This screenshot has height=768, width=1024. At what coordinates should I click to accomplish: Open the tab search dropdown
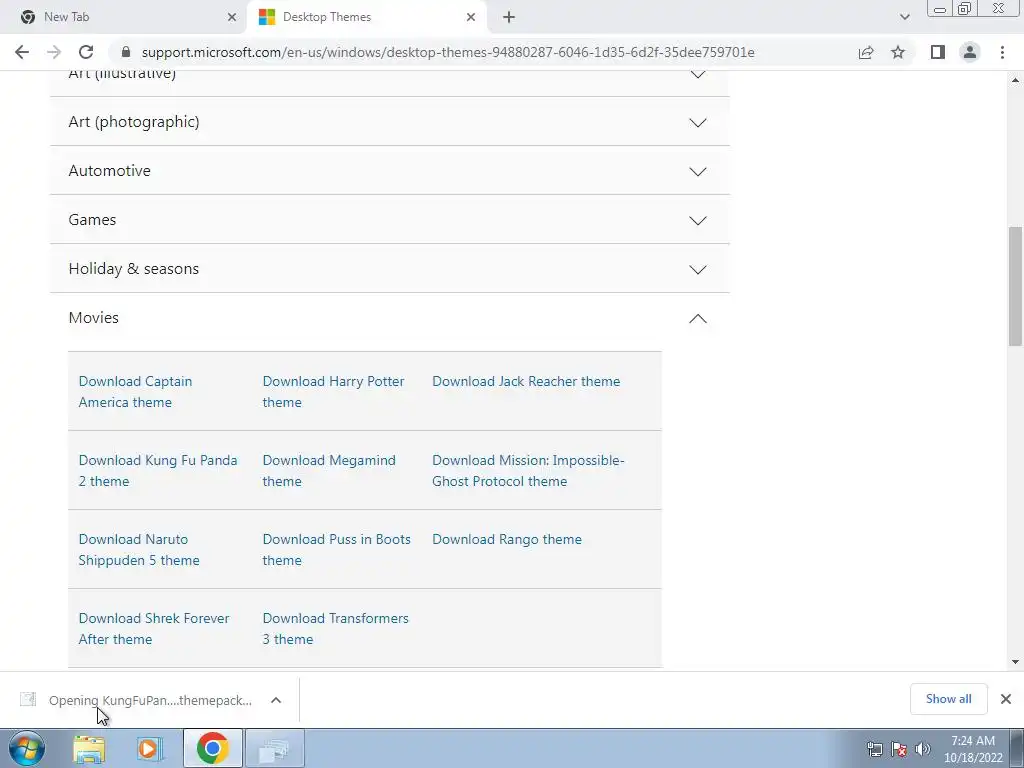pos(904,17)
